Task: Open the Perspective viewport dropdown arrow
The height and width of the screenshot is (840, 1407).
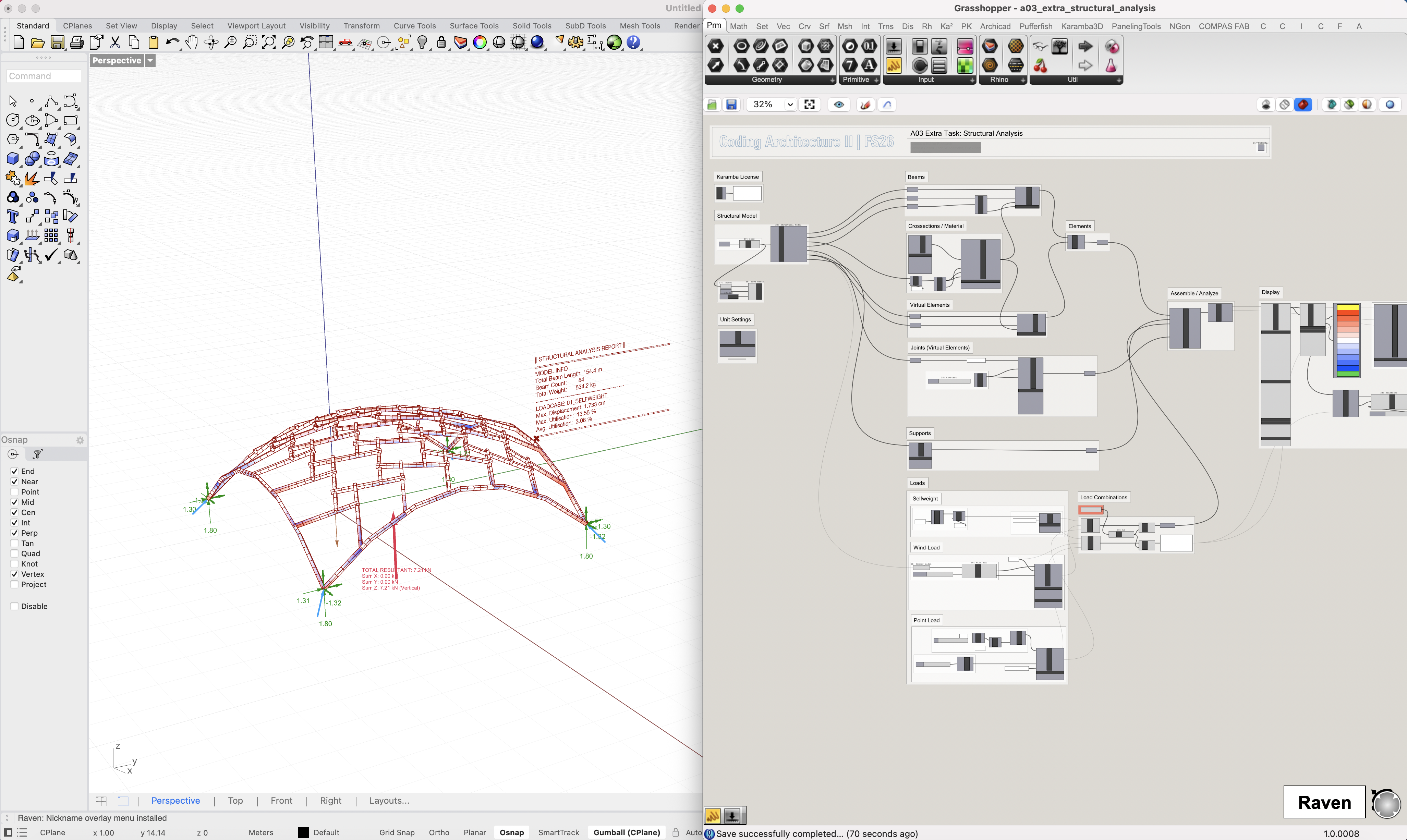Action: 150,61
